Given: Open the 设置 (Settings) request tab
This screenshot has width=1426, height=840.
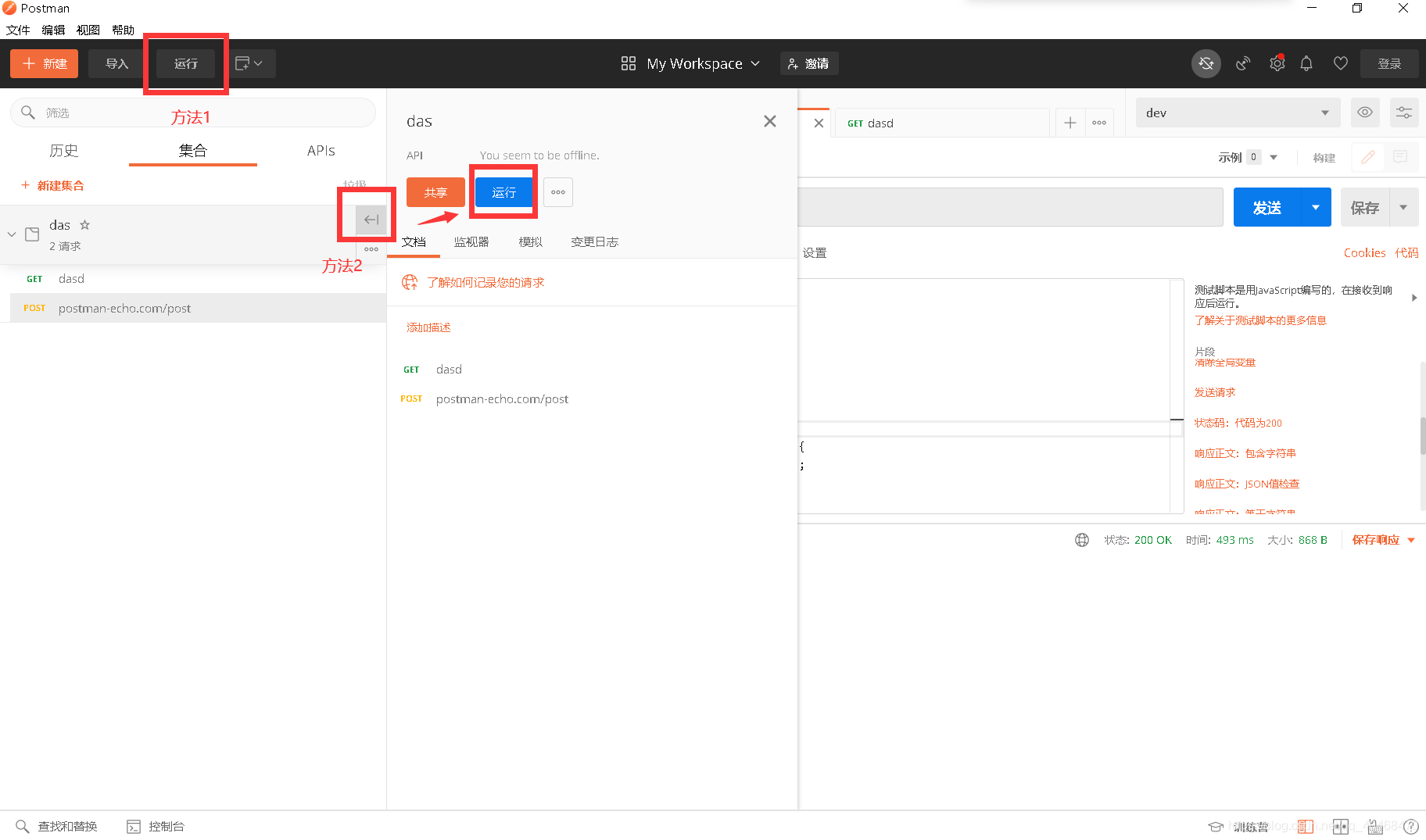Looking at the screenshot, I should point(815,253).
